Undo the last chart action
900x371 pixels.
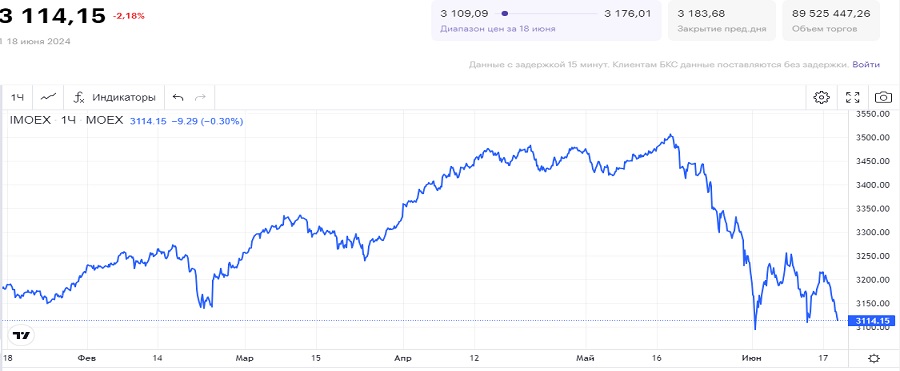[178, 98]
